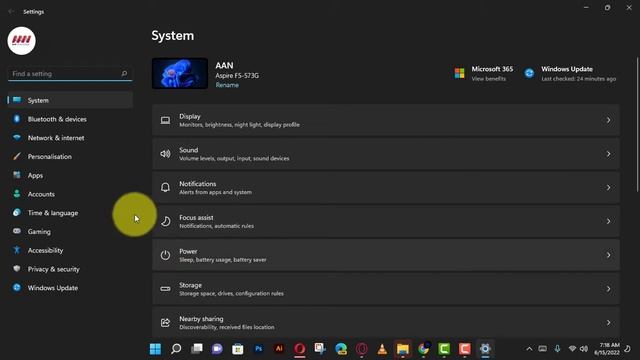This screenshot has width=640, height=360.
Task: Click the Notifications bell icon
Action: tap(165, 187)
